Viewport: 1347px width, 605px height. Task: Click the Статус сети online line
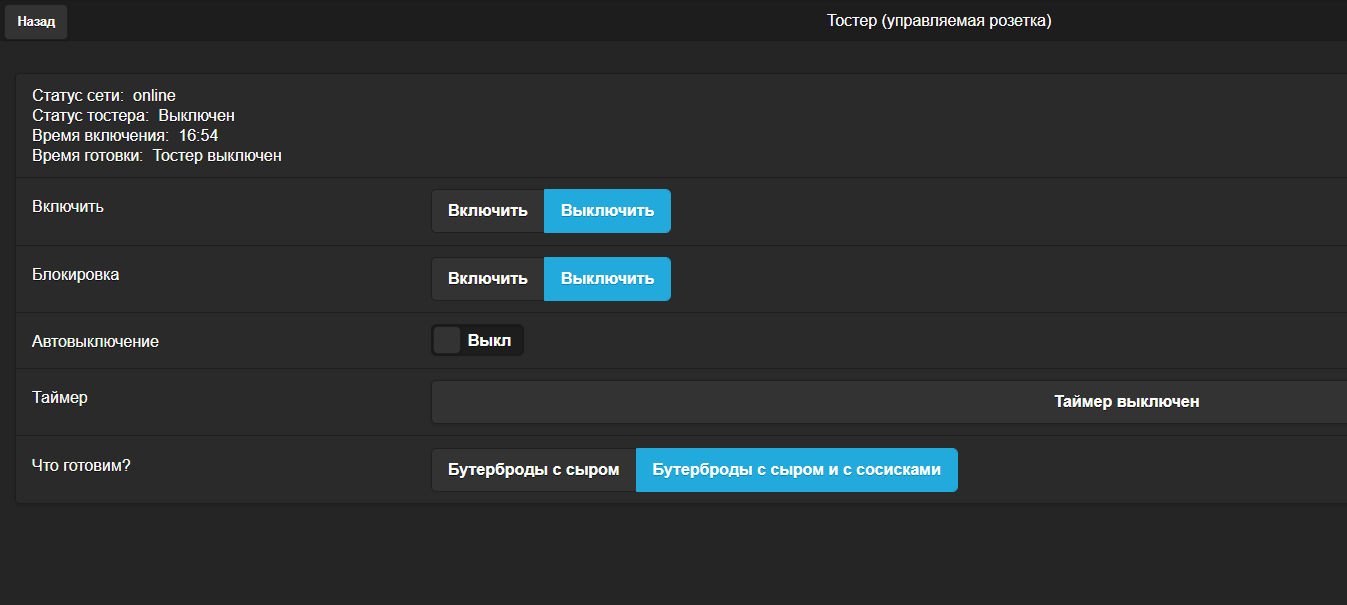click(x=104, y=96)
